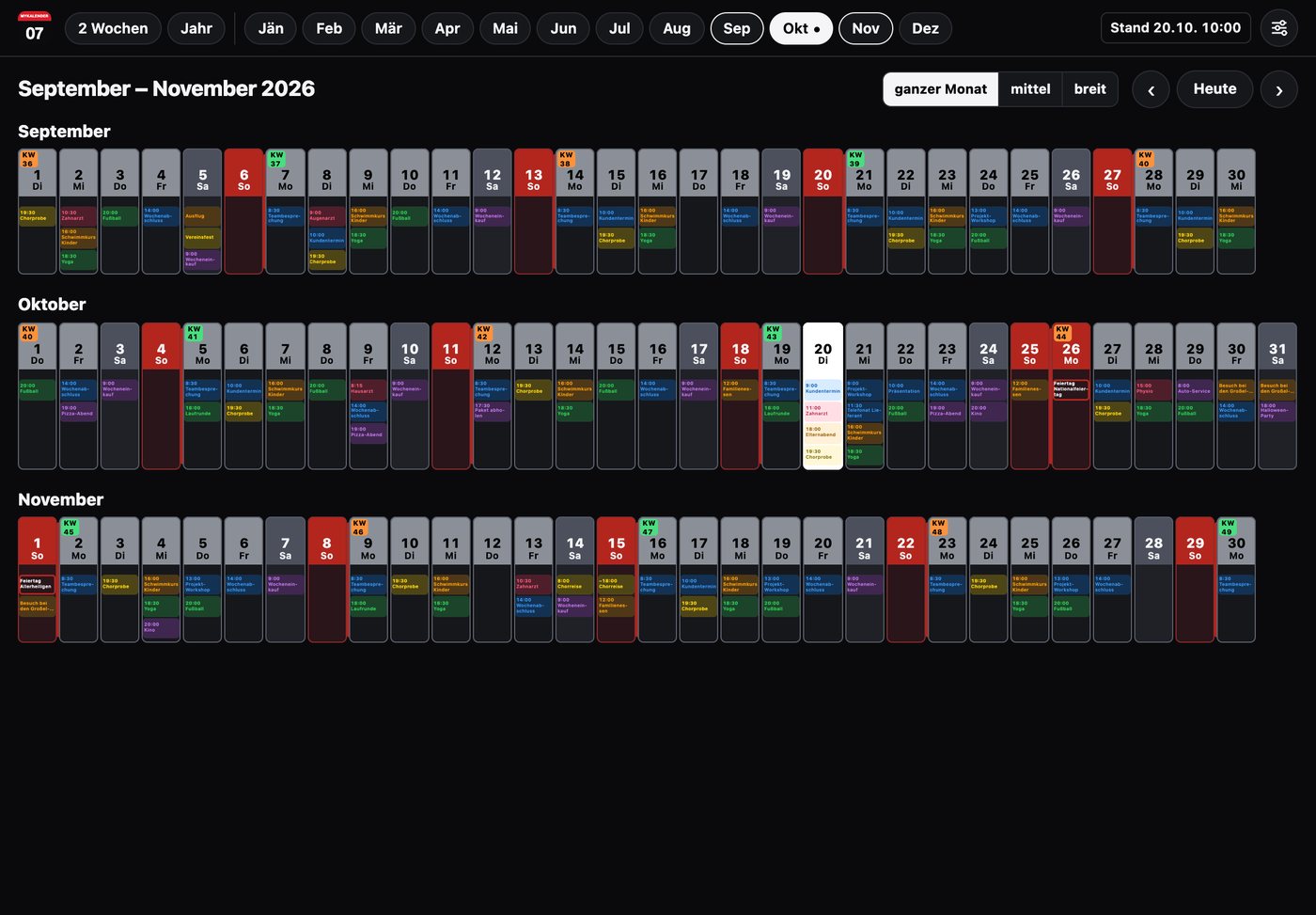Open the 10:00 Präsentation event on 22 October
Viewport: 1316px width, 915px height.
(x=905, y=388)
